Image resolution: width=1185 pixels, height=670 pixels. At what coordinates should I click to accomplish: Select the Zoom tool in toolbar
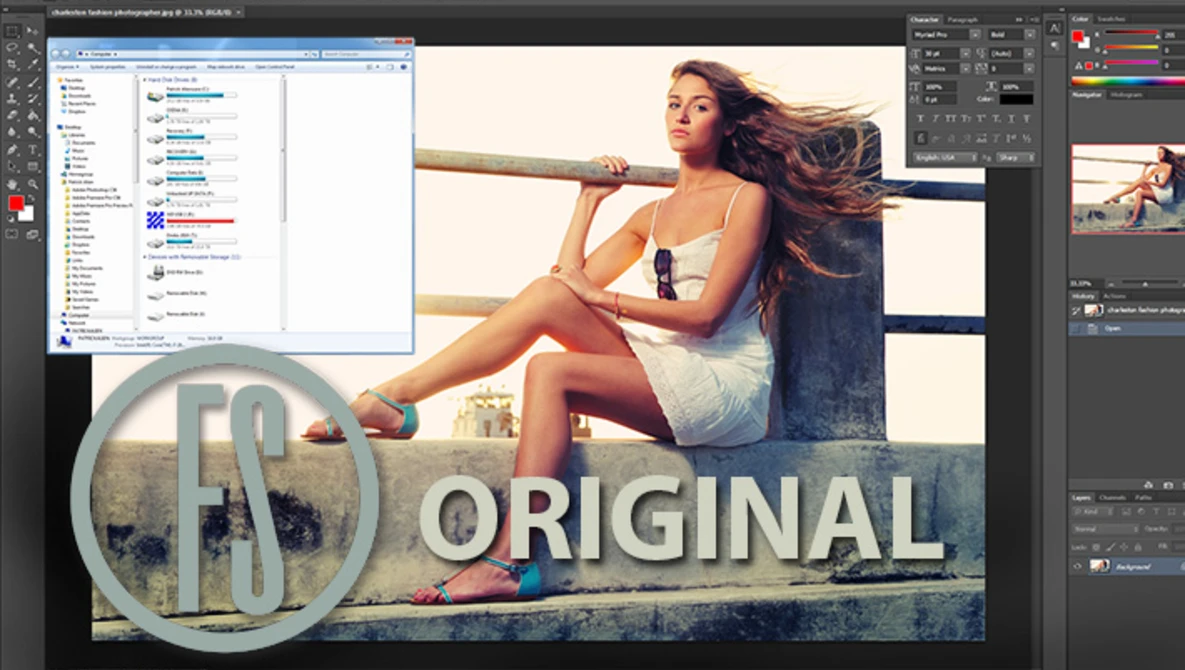(x=32, y=184)
